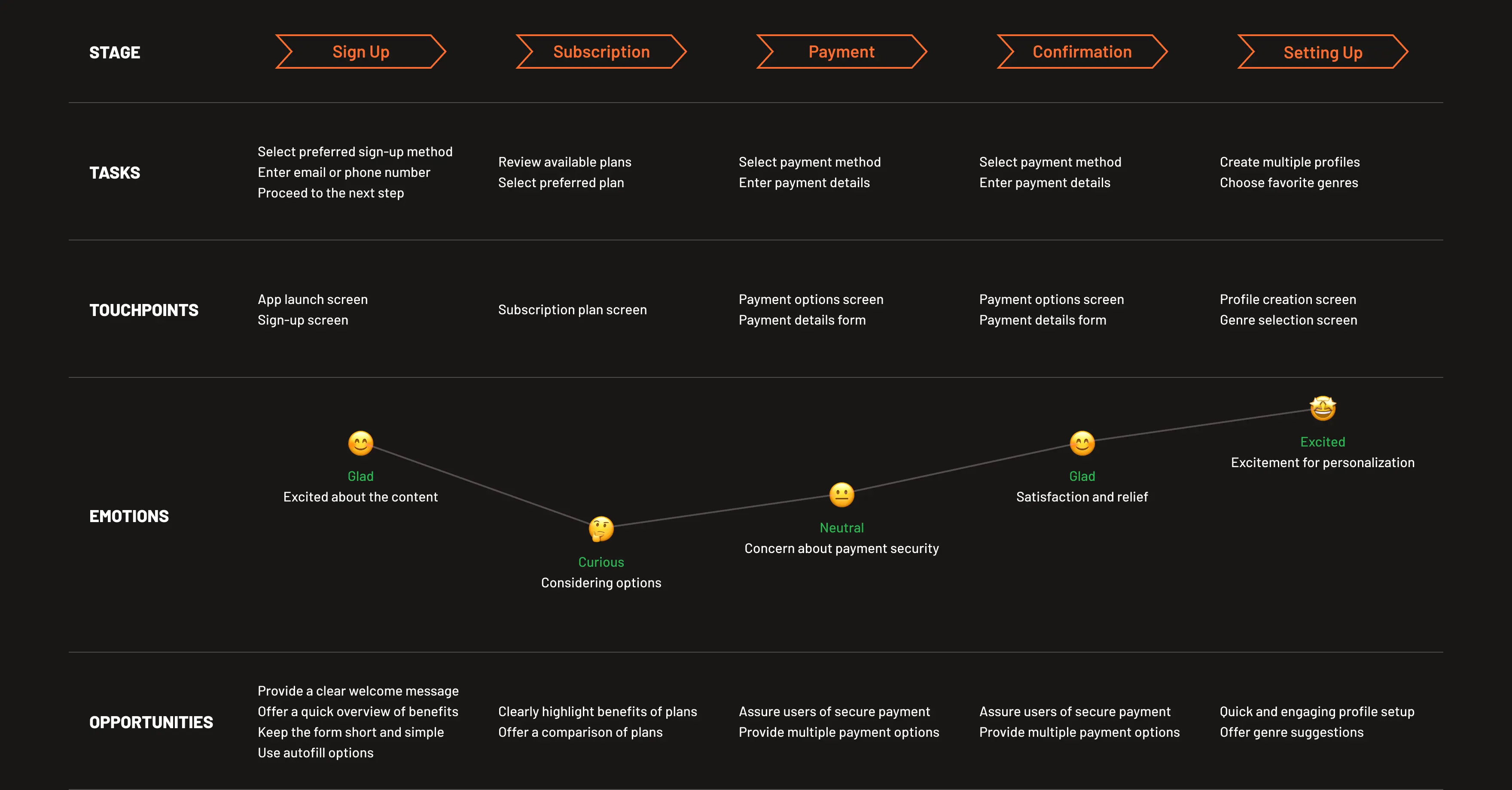The width and height of the screenshot is (1512, 790).
Task: Click the thinking-face emoji above Curious
Action: click(x=601, y=529)
